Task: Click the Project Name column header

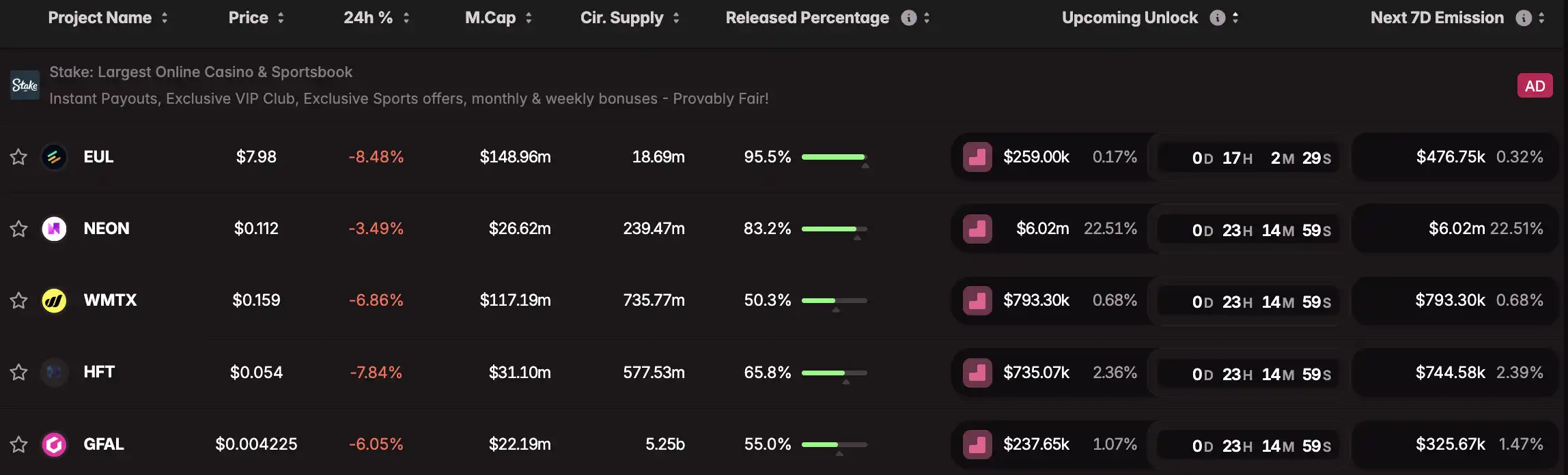Action: (100, 18)
